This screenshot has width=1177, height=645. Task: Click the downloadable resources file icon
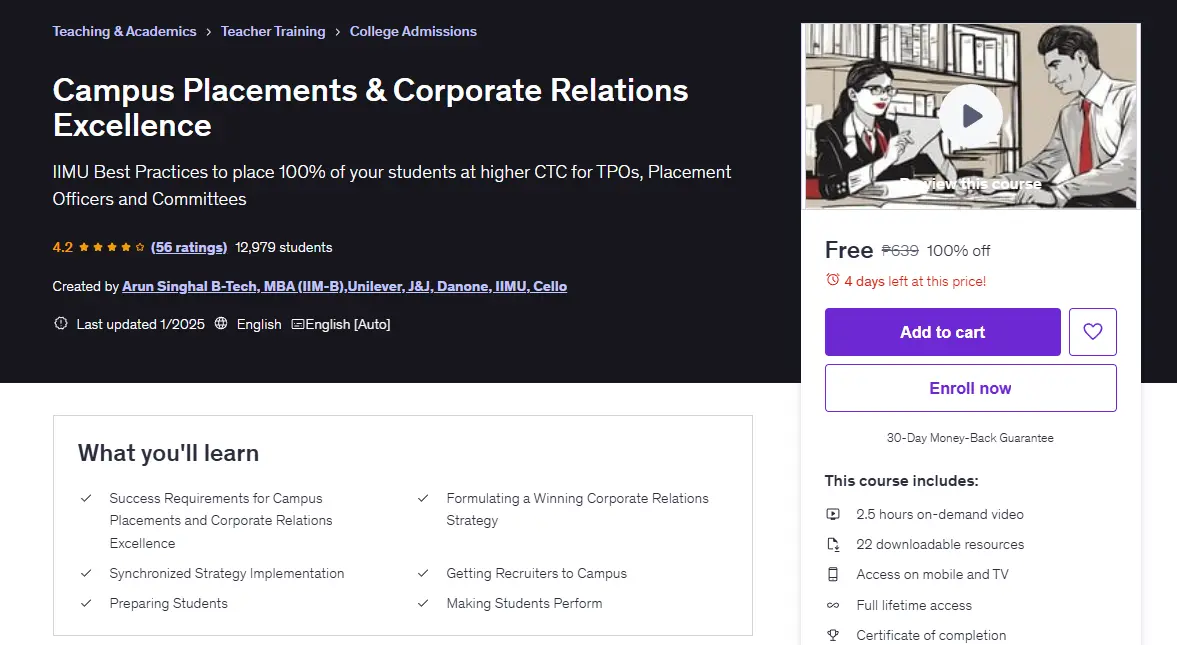pos(833,544)
